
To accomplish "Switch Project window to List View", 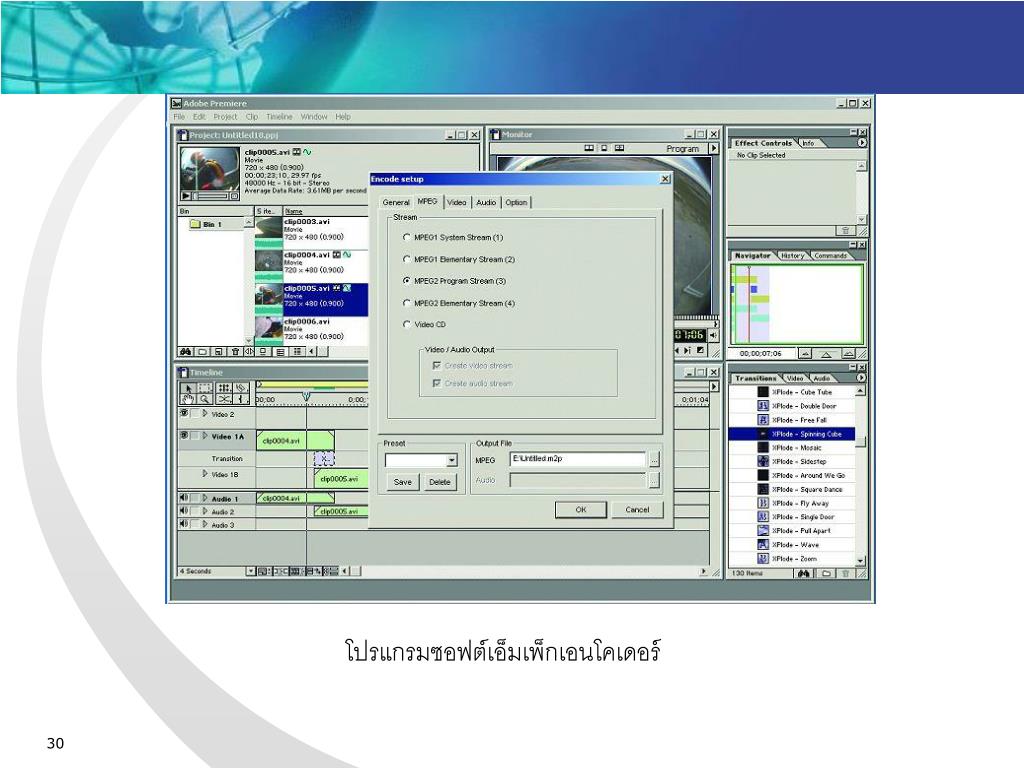I will tap(297, 351).
